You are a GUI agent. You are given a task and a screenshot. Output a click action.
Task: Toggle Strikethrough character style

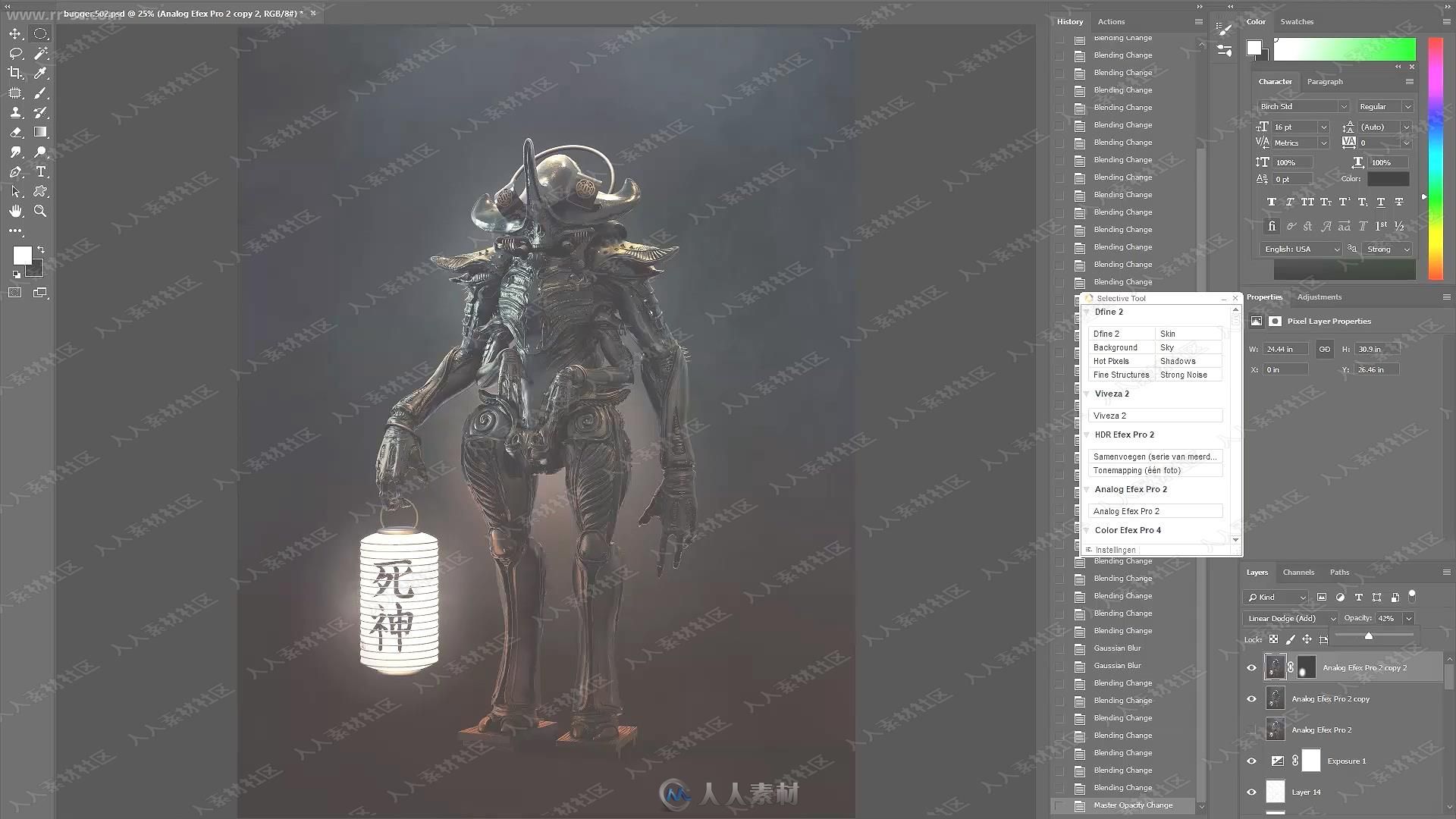click(1399, 202)
